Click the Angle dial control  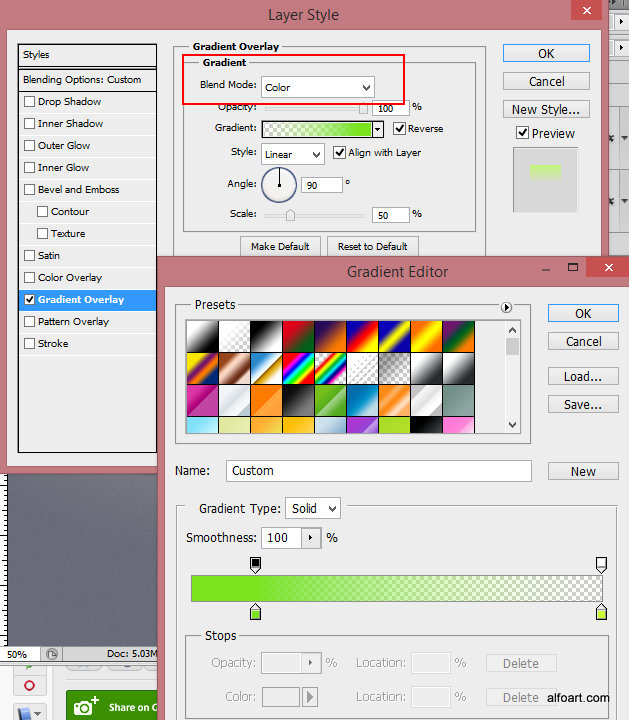pyautogui.click(x=279, y=184)
